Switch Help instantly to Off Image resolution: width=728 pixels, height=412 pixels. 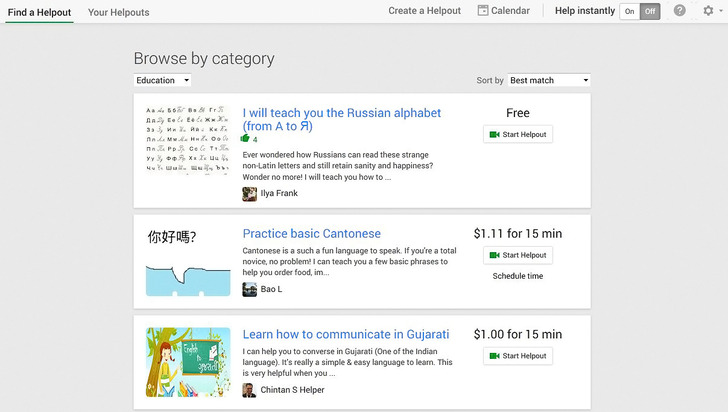point(650,12)
